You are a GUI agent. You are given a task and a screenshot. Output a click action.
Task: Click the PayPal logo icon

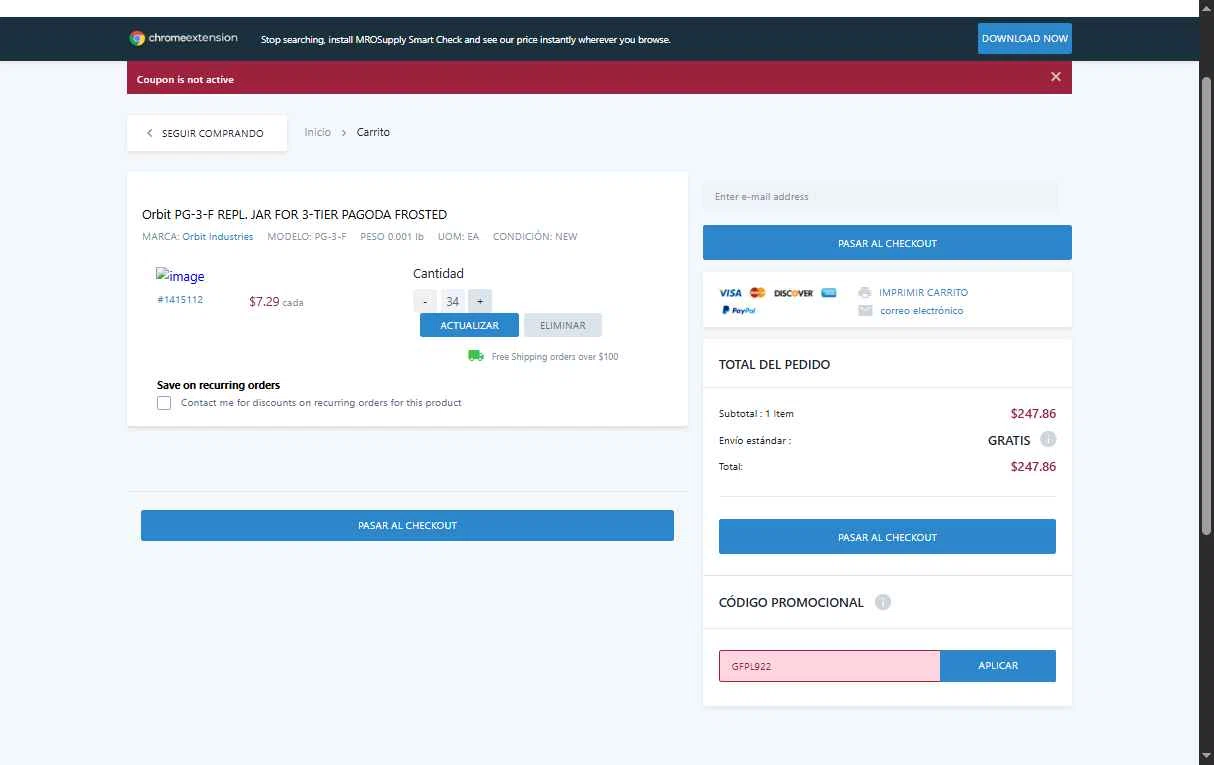739,311
